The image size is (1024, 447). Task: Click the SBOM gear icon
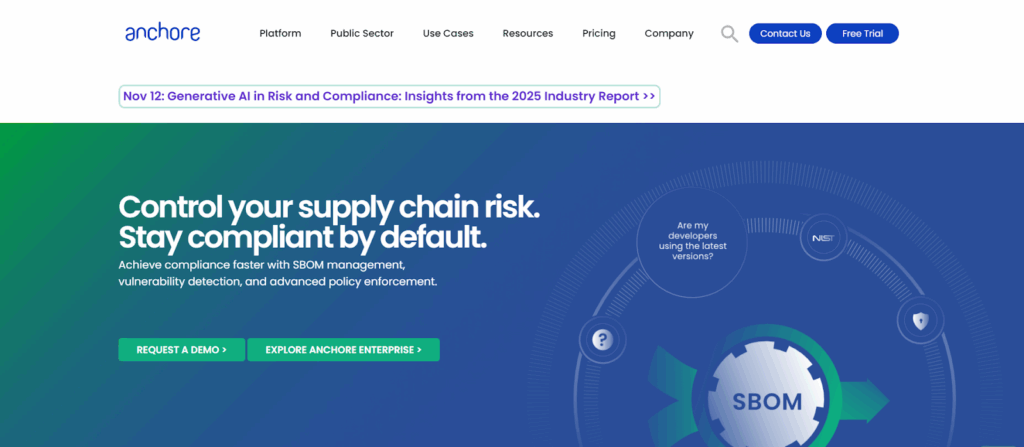click(767, 400)
